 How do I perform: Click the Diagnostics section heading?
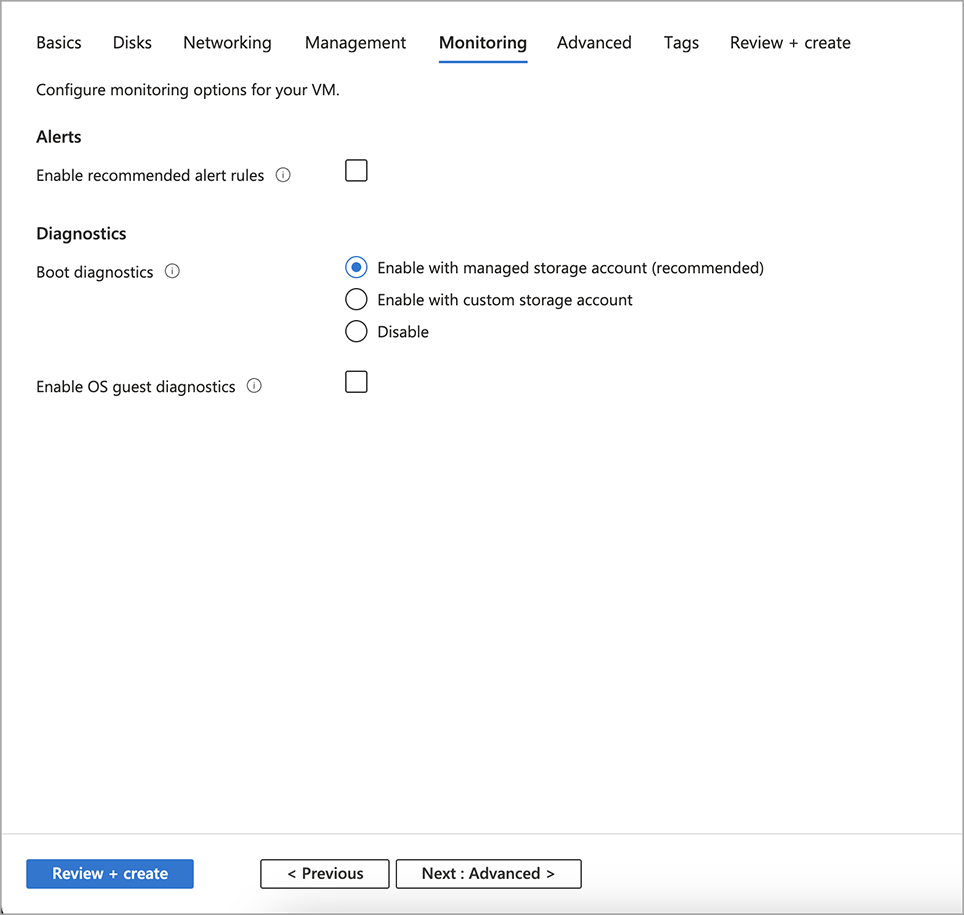click(81, 234)
